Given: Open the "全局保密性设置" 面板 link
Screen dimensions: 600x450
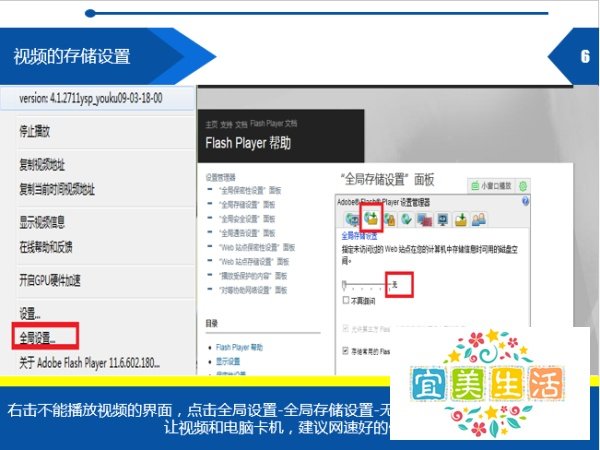Looking at the screenshot, I should click(250, 190).
